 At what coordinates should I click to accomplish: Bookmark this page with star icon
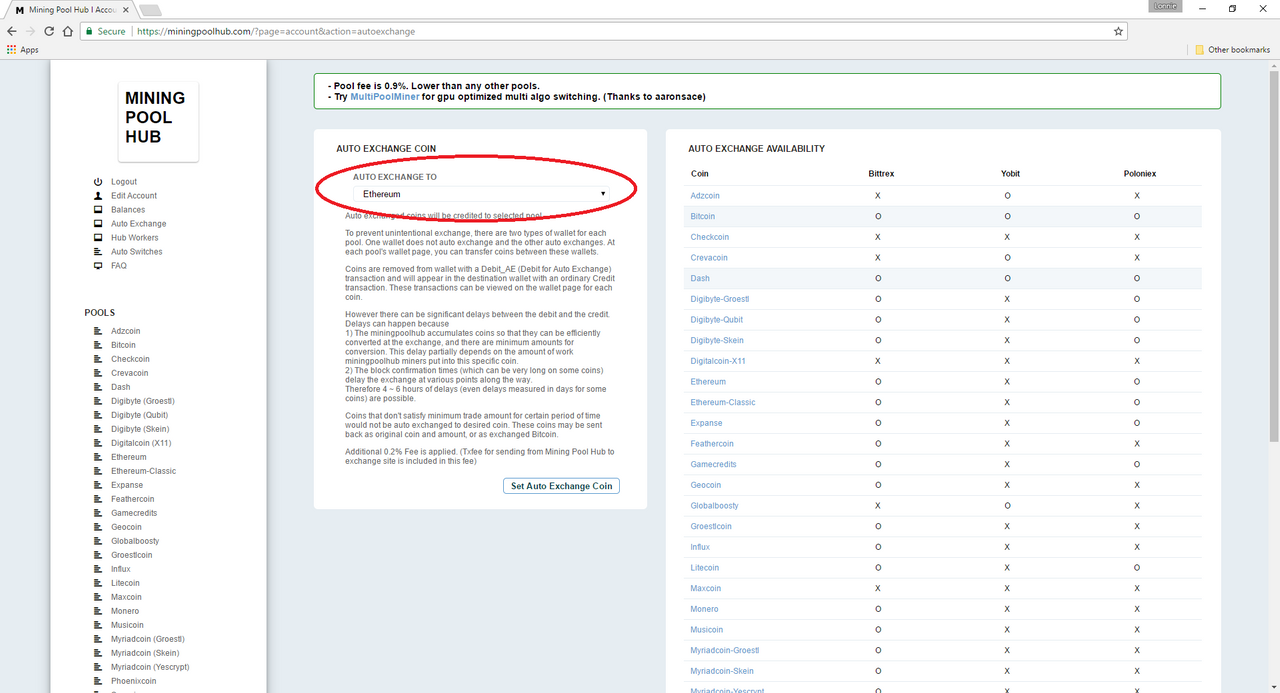[1118, 31]
